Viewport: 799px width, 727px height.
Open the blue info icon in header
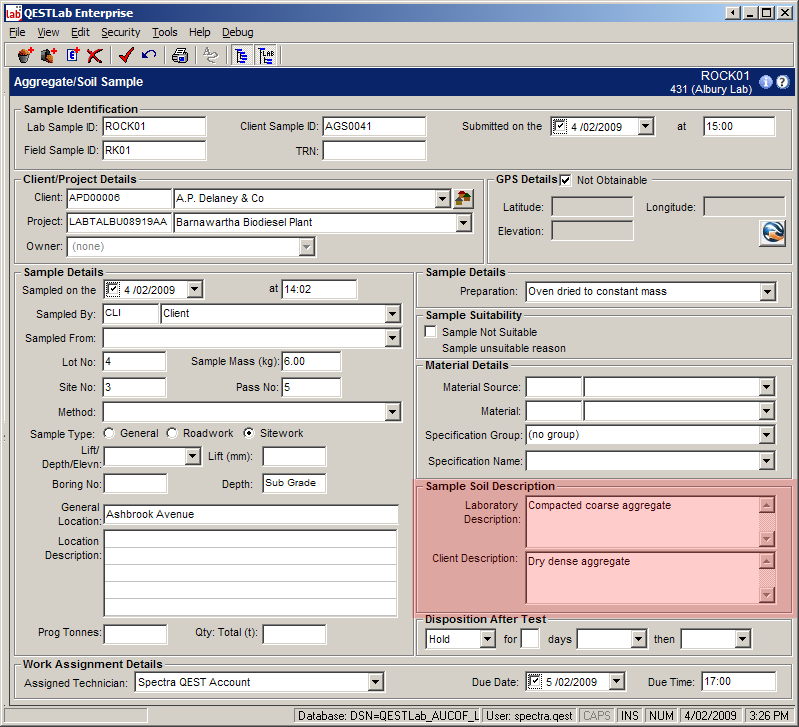766,82
